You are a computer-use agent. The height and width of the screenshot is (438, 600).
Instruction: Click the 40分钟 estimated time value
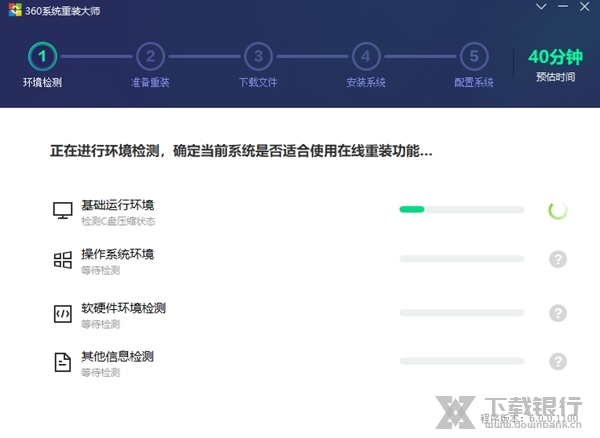tap(556, 57)
